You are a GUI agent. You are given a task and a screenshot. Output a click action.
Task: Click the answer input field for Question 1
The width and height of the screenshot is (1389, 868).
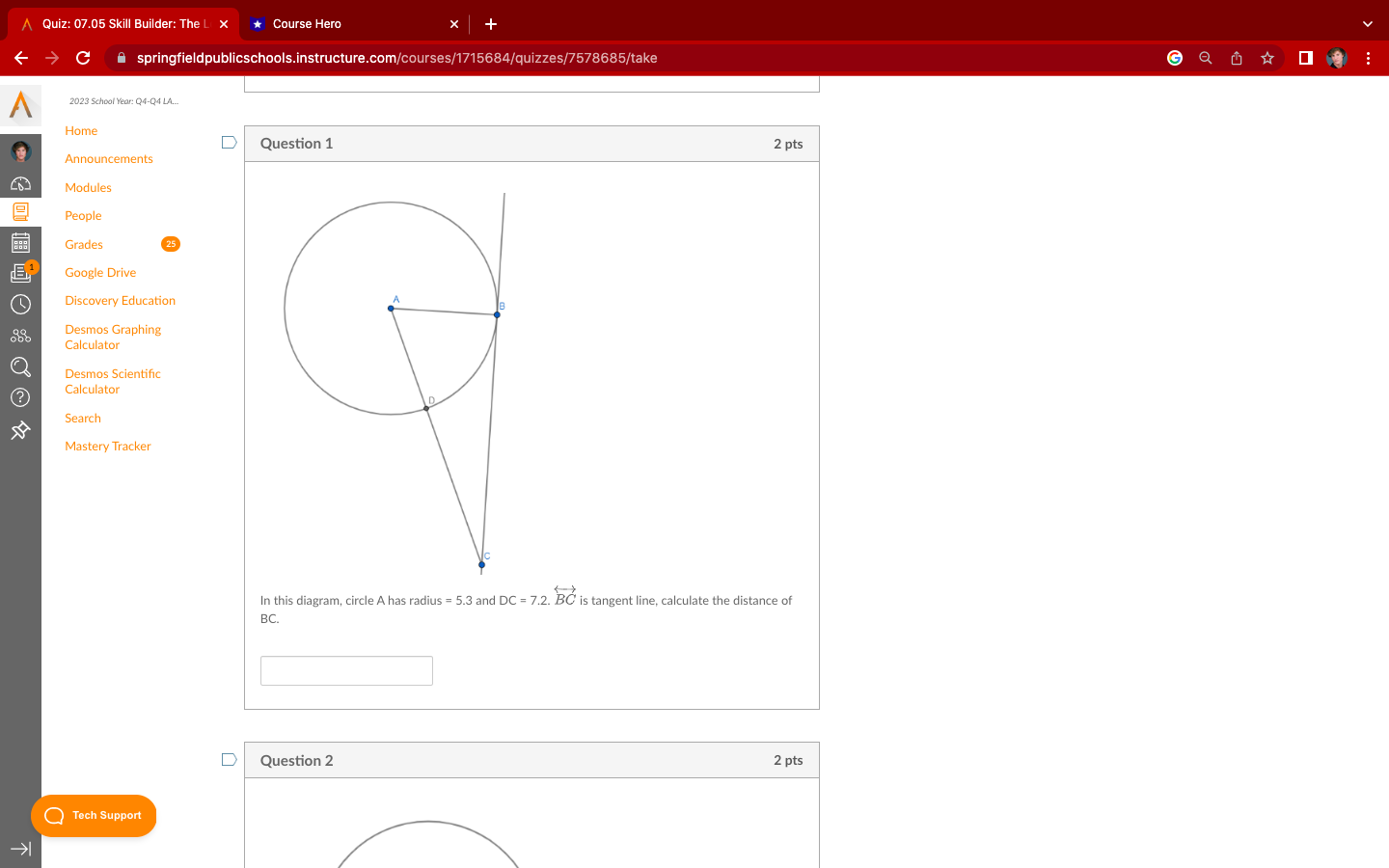[x=346, y=670]
